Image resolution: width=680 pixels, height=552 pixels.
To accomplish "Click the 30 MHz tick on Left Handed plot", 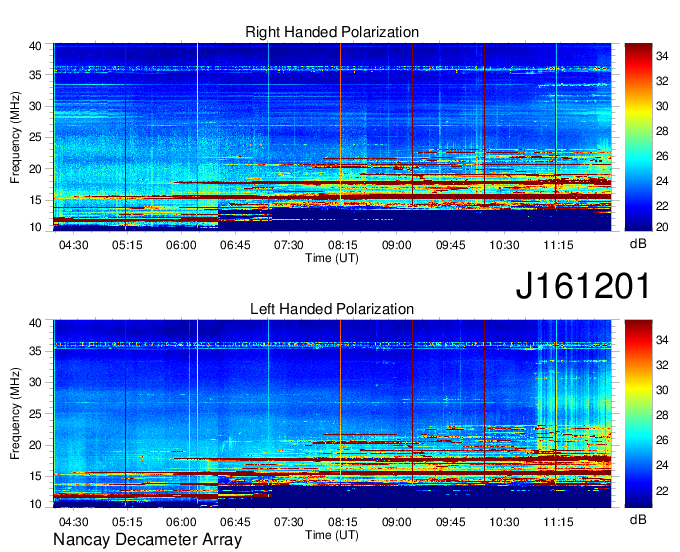I will [x=35, y=382].
